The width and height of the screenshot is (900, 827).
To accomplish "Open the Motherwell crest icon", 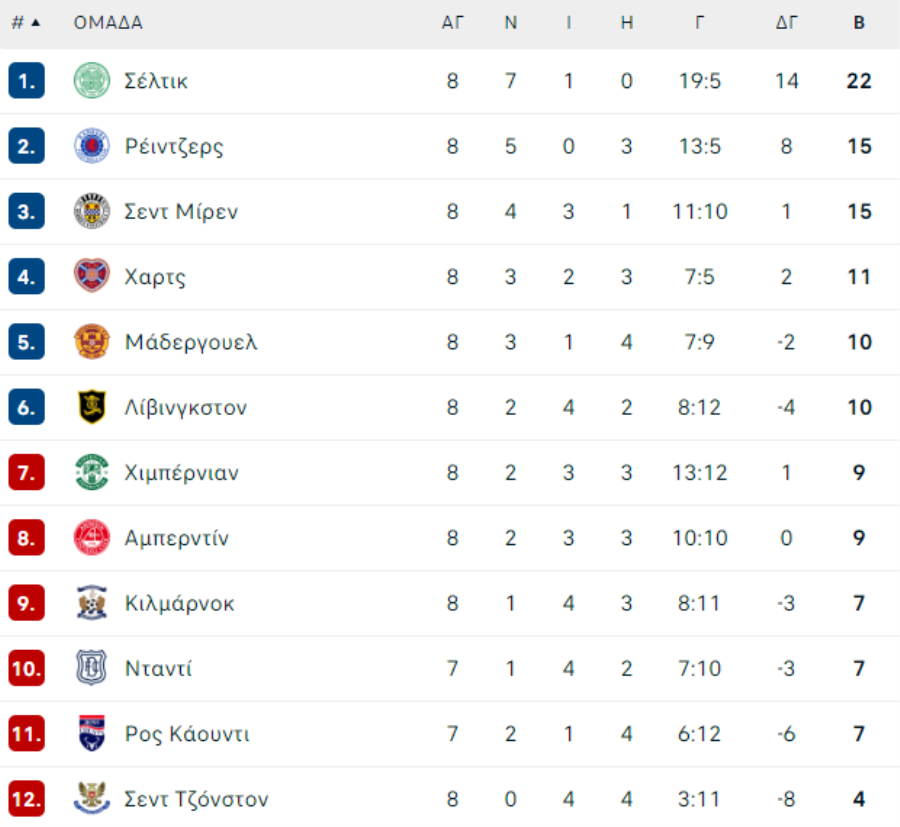I will [92, 342].
